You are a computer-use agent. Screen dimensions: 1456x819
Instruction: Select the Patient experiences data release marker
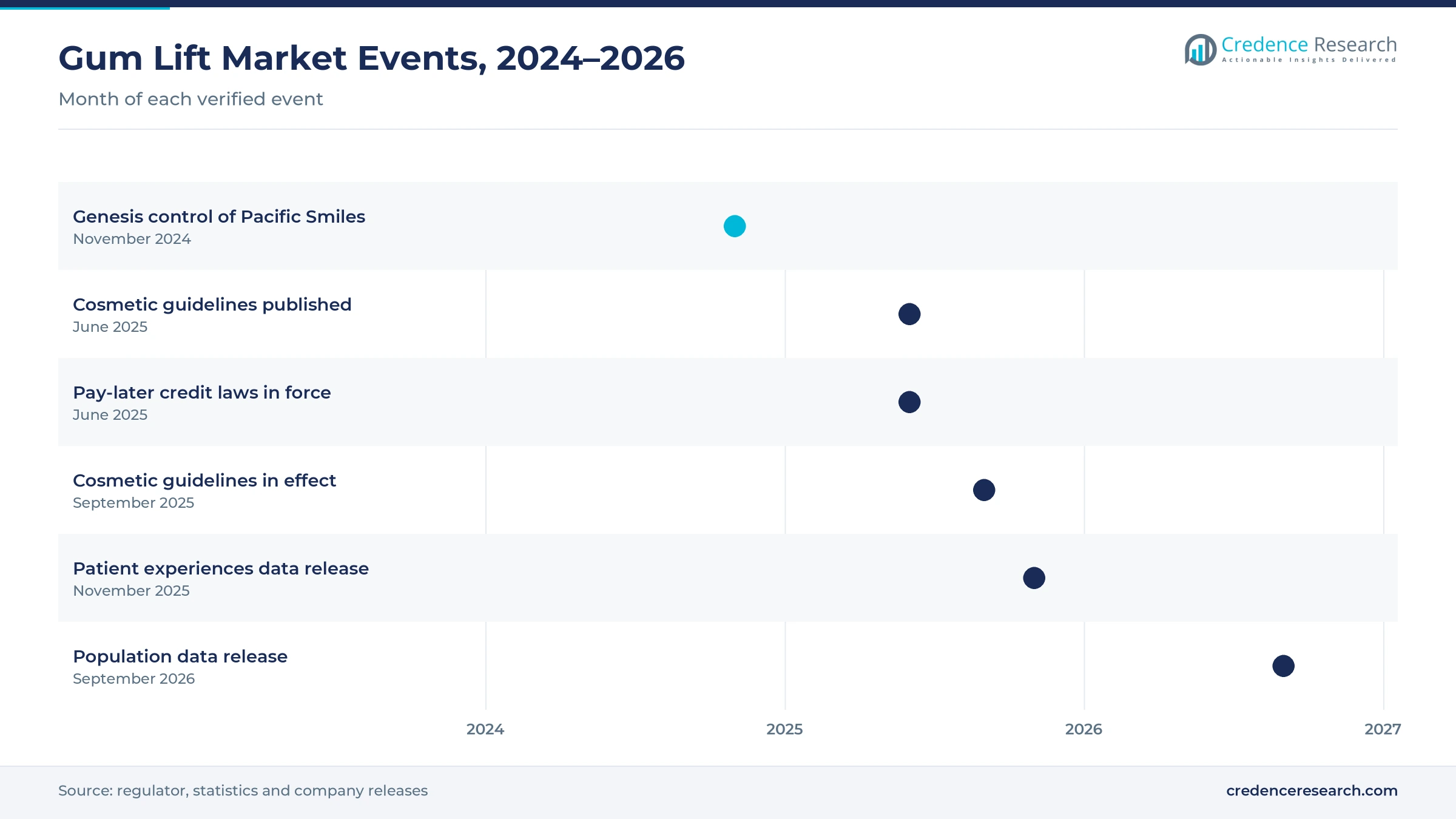[x=1034, y=578]
